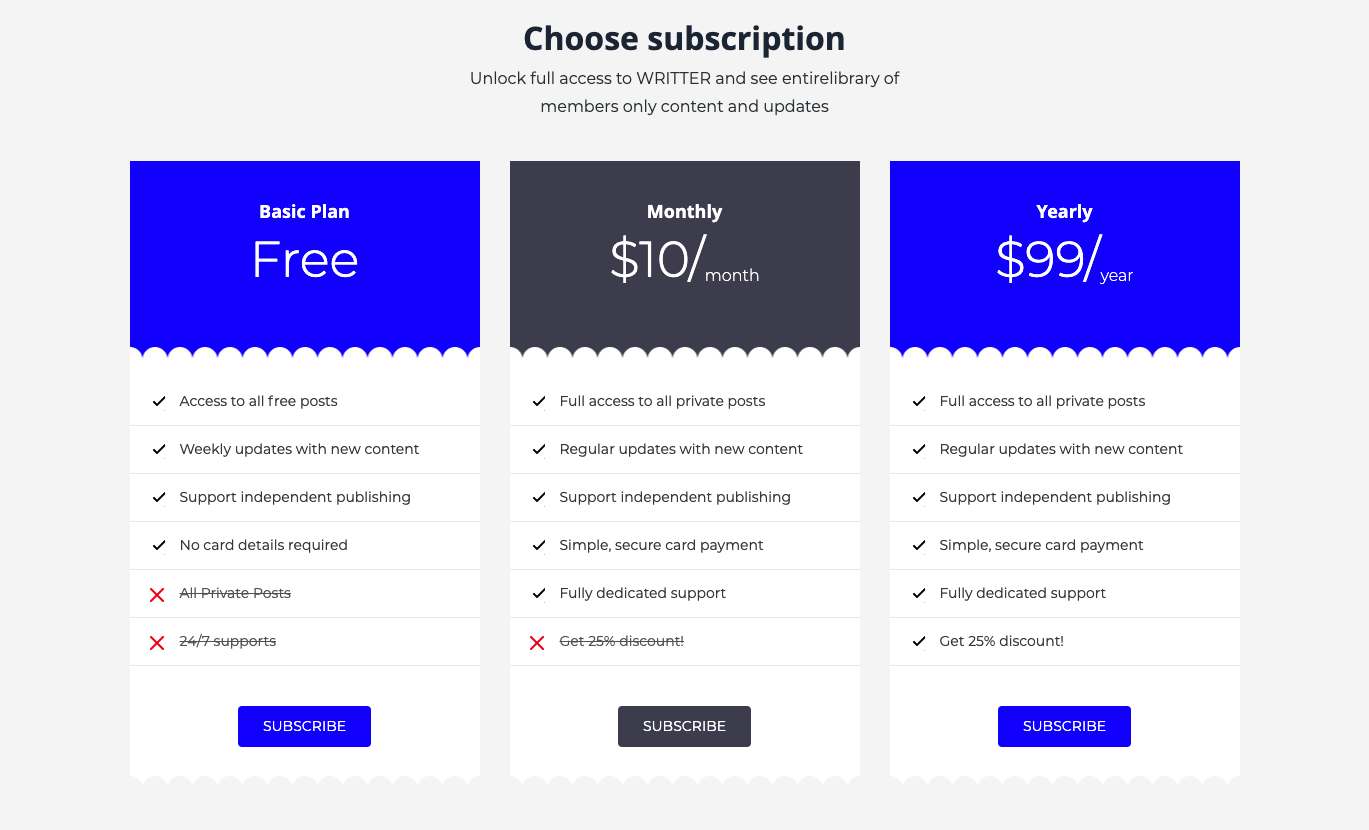Click the strikethrough All Private Posts text
The image size is (1369, 830).
pyautogui.click(x=235, y=593)
